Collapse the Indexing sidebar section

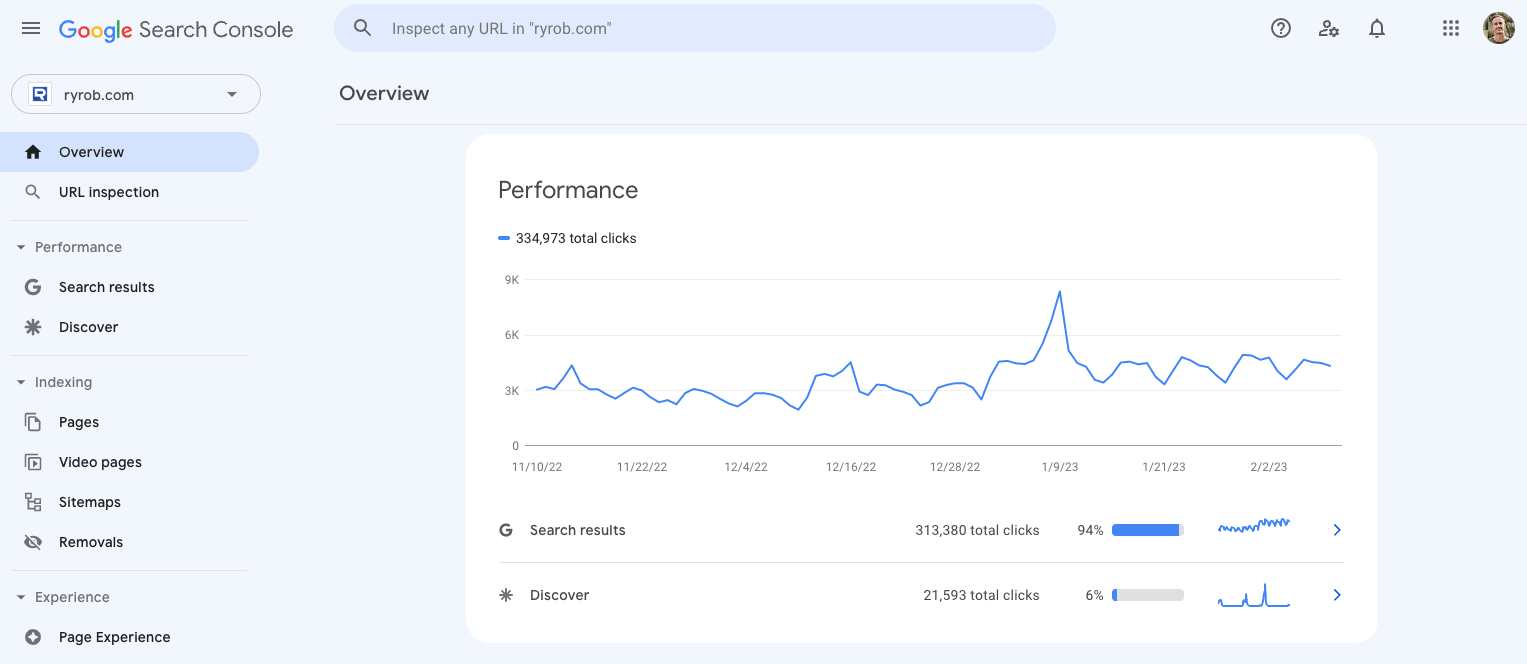click(21, 382)
